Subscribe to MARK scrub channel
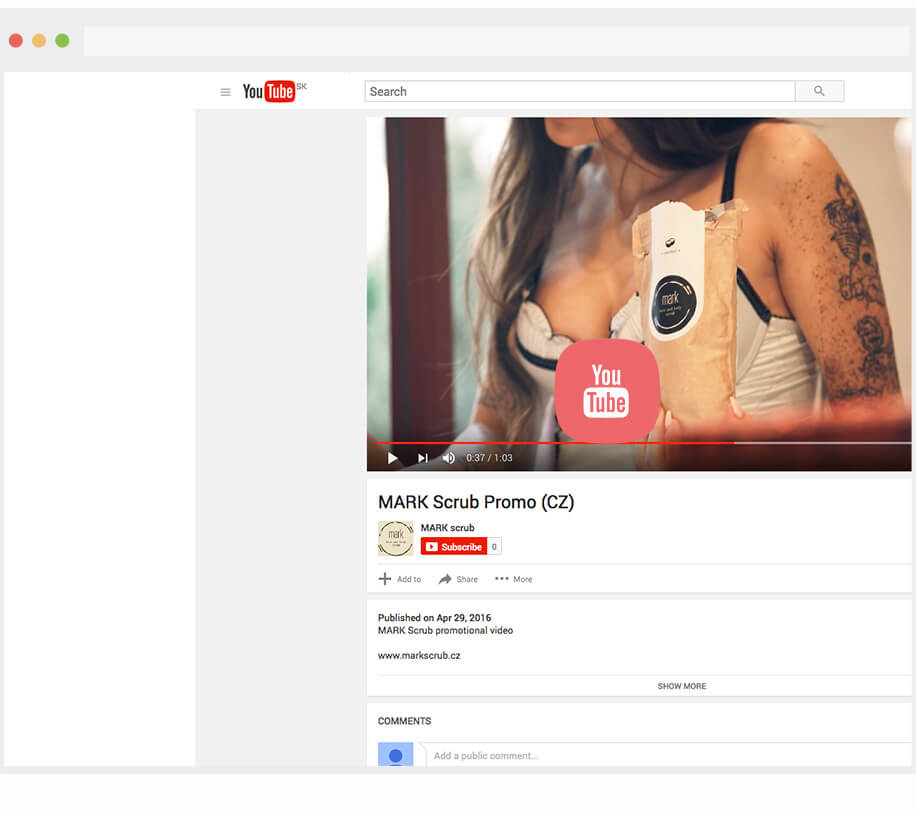This screenshot has height=813, width=916. tap(454, 547)
